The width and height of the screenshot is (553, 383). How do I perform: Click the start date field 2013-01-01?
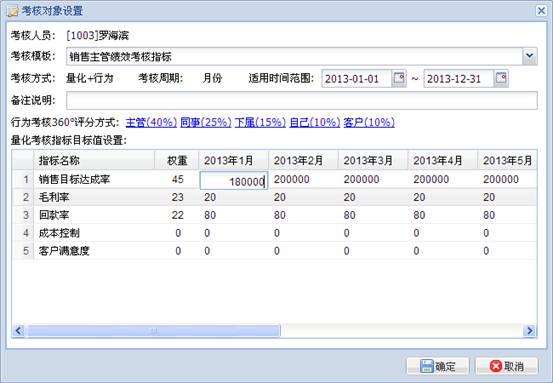point(357,79)
